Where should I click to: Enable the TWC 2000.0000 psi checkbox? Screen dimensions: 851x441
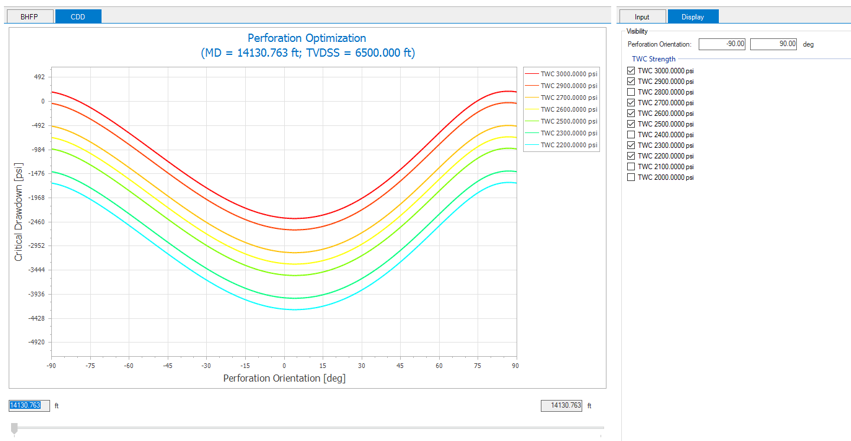(x=630, y=177)
